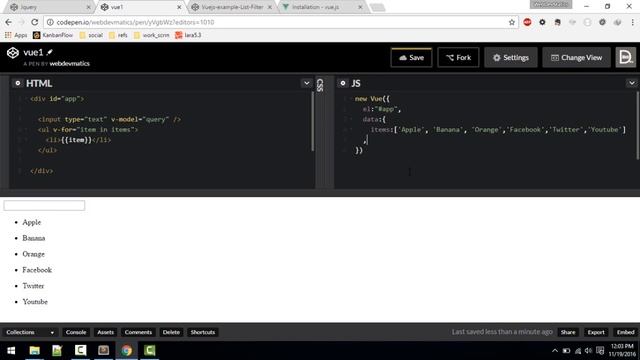Image resolution: width=640 pixels, height=360 pixels.
Task: Open Export options
Action: (596, 332)
